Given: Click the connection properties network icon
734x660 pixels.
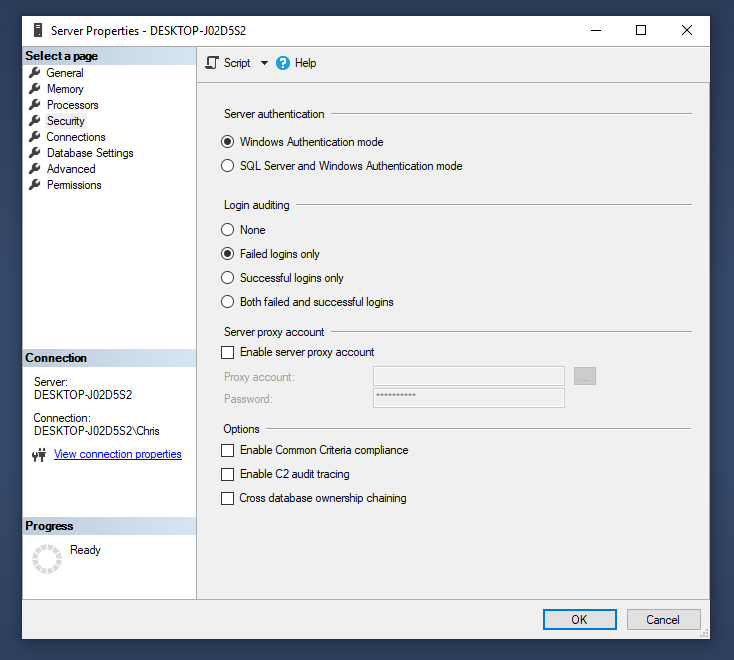Looking at the screenshot, I should 39,454.
